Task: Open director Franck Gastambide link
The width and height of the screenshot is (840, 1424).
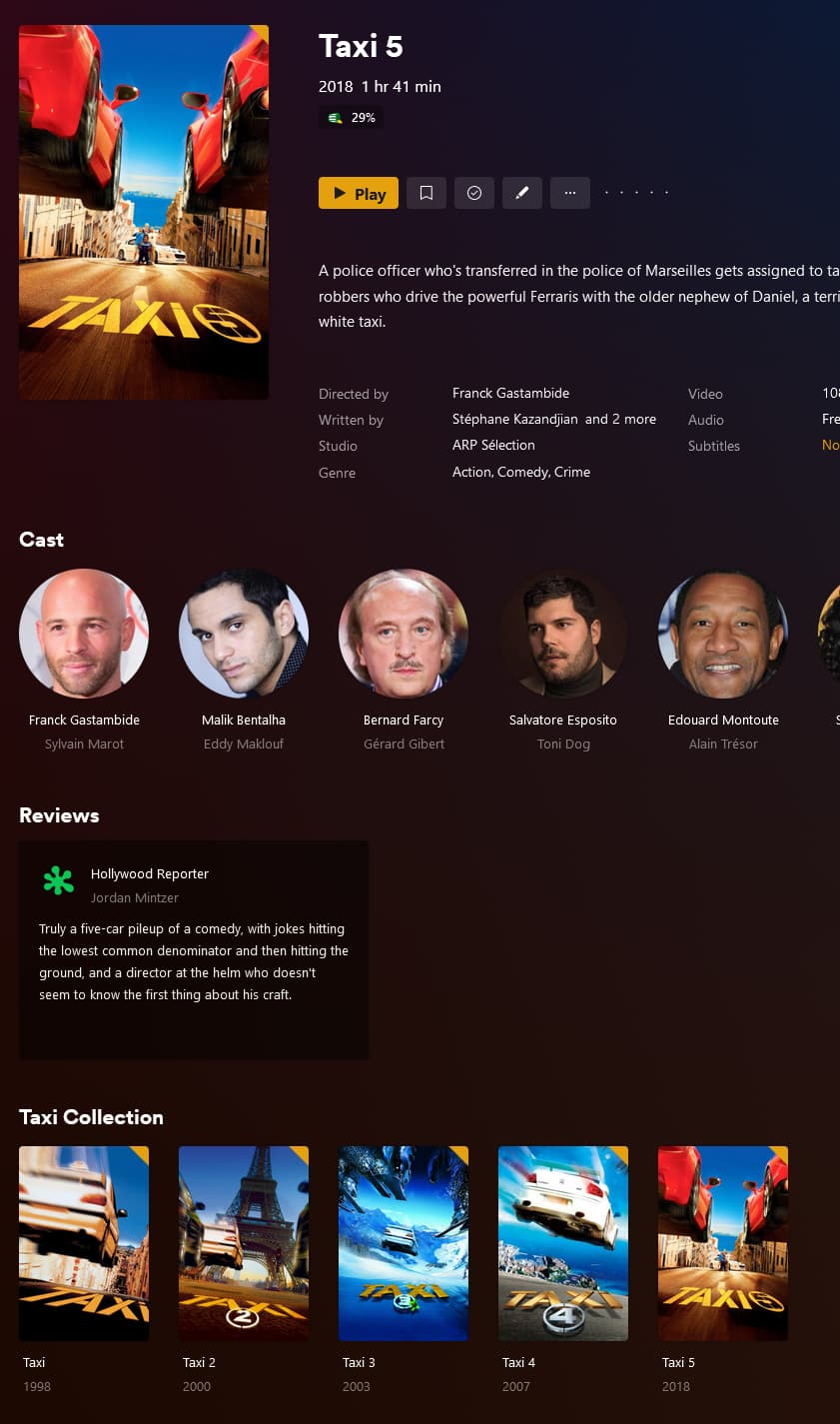Action: (510, 393)
